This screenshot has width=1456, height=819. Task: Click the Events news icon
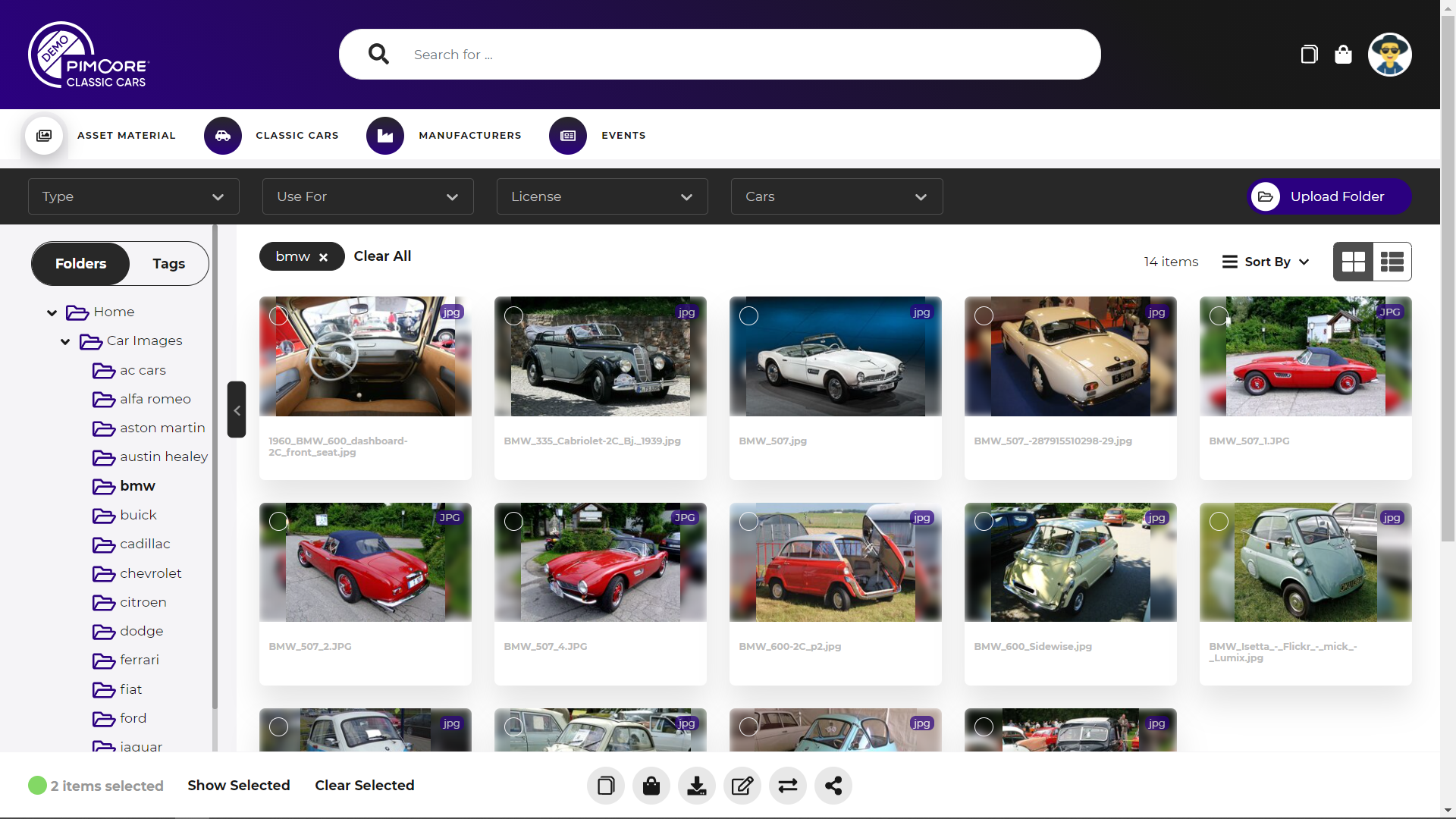[568, 136]
